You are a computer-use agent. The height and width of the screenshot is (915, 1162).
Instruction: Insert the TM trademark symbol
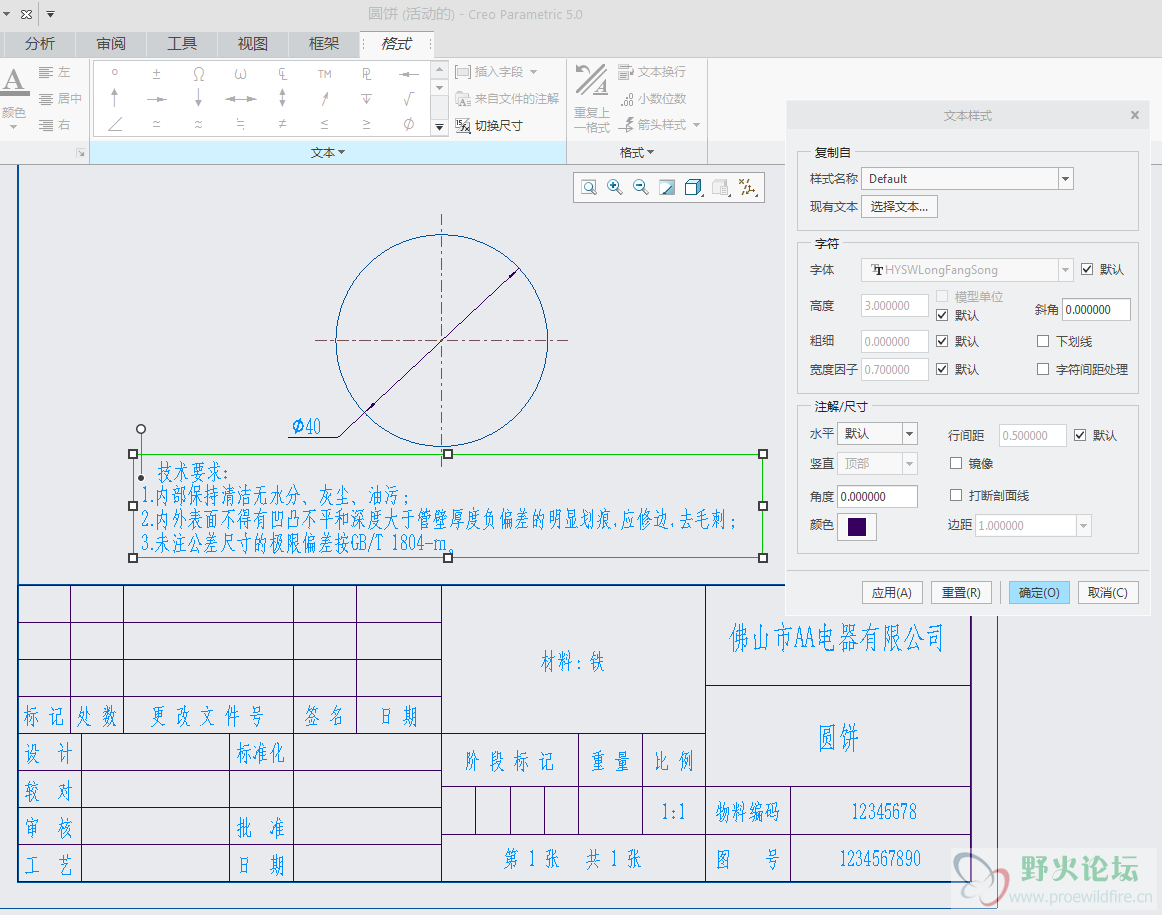click(325, 73)
